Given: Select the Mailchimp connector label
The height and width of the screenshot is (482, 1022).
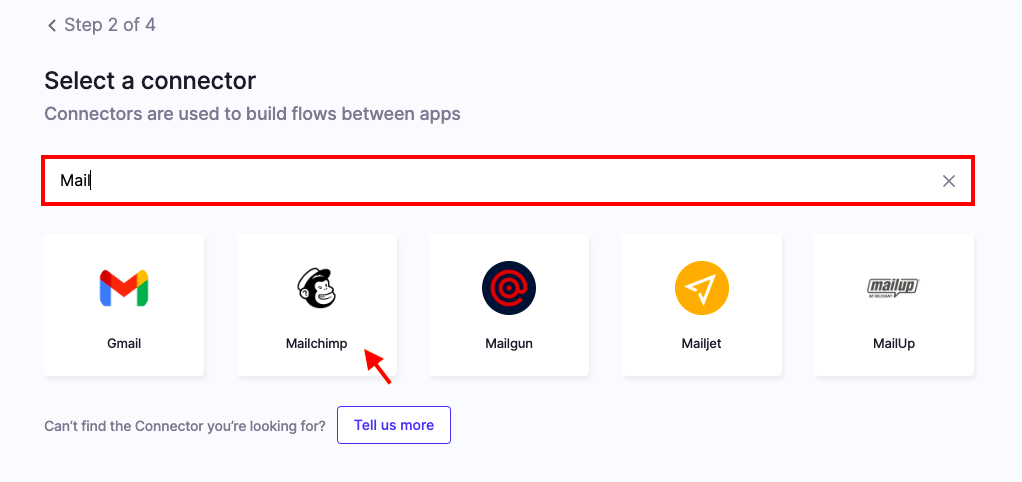Looking at the screenshot, I should point(317,343).
